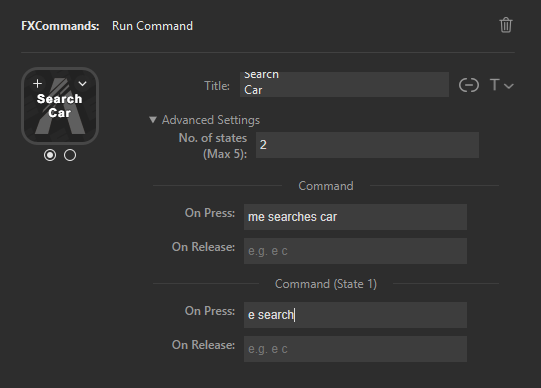Viewport: 541px width, 388px height.
Task: Click the FXCommands: label
Action: pos(60,26)
